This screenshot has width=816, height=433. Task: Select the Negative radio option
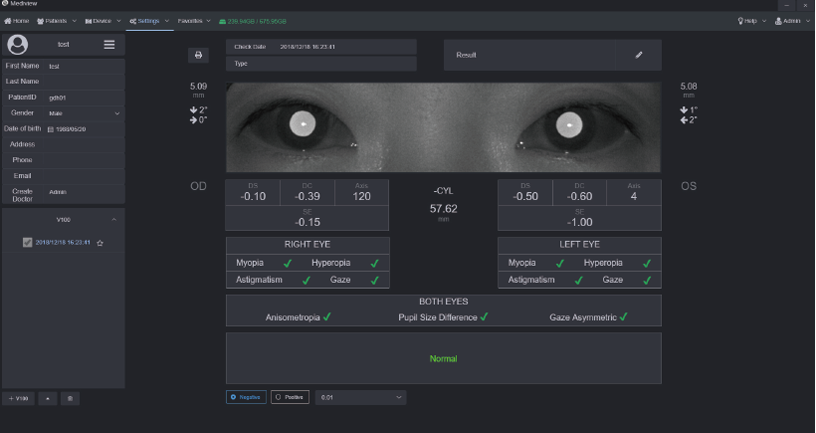(246, 397)
